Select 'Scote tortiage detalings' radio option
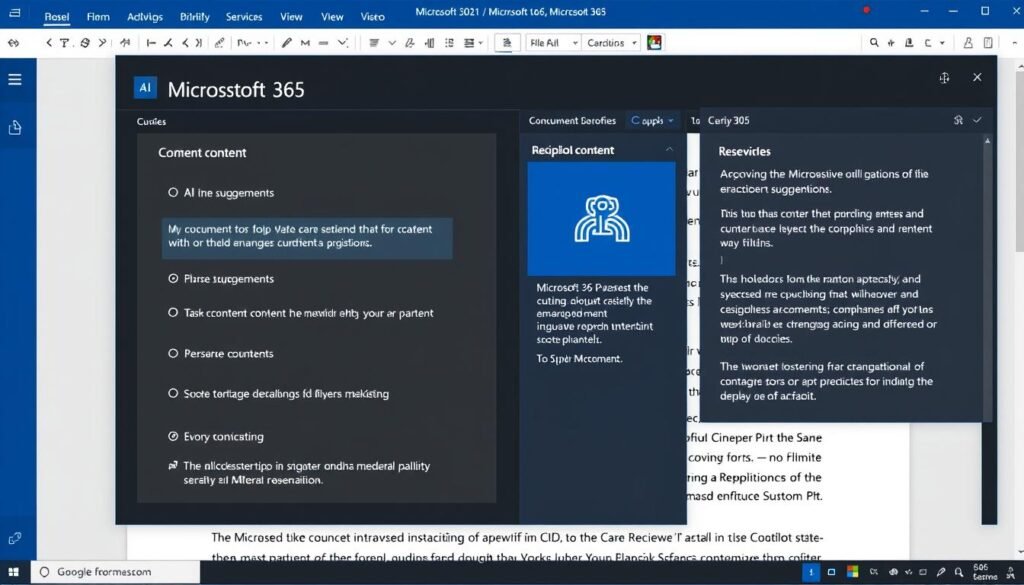Screen dimensions: 1024x585 pos(173,393)
